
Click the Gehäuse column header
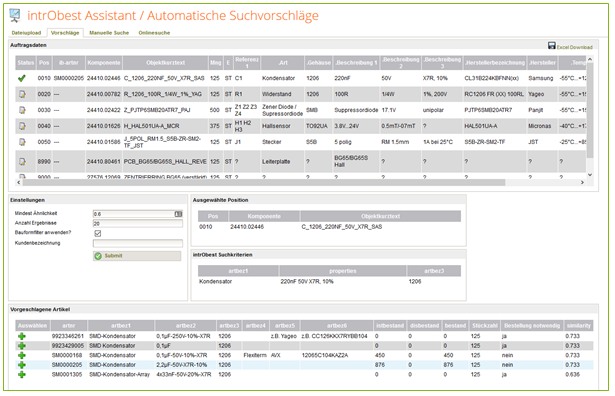318,63
